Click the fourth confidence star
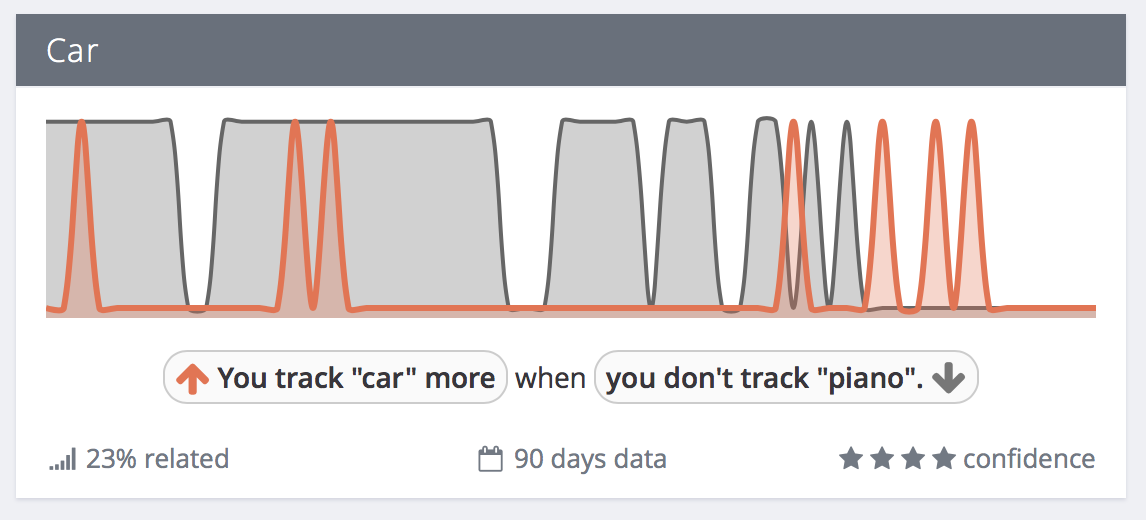The image size is (1146, 520). pos(944,459)
